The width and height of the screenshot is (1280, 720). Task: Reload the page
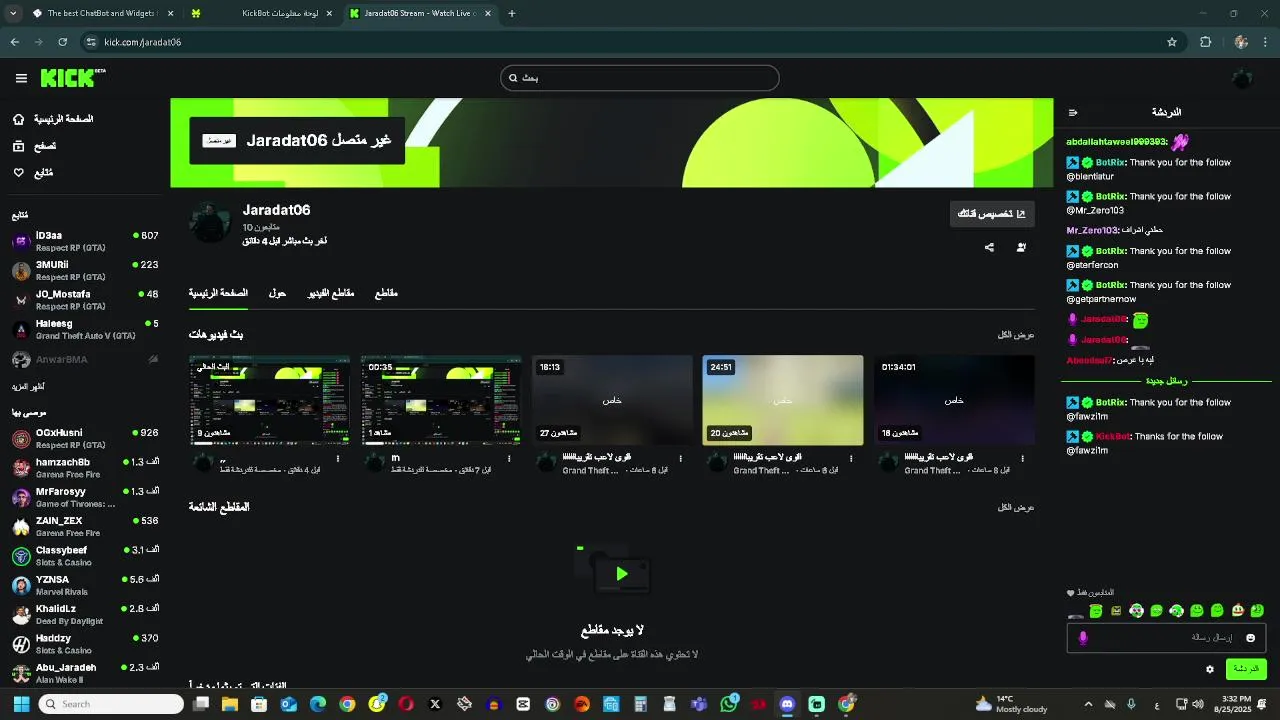pos(62,42)
